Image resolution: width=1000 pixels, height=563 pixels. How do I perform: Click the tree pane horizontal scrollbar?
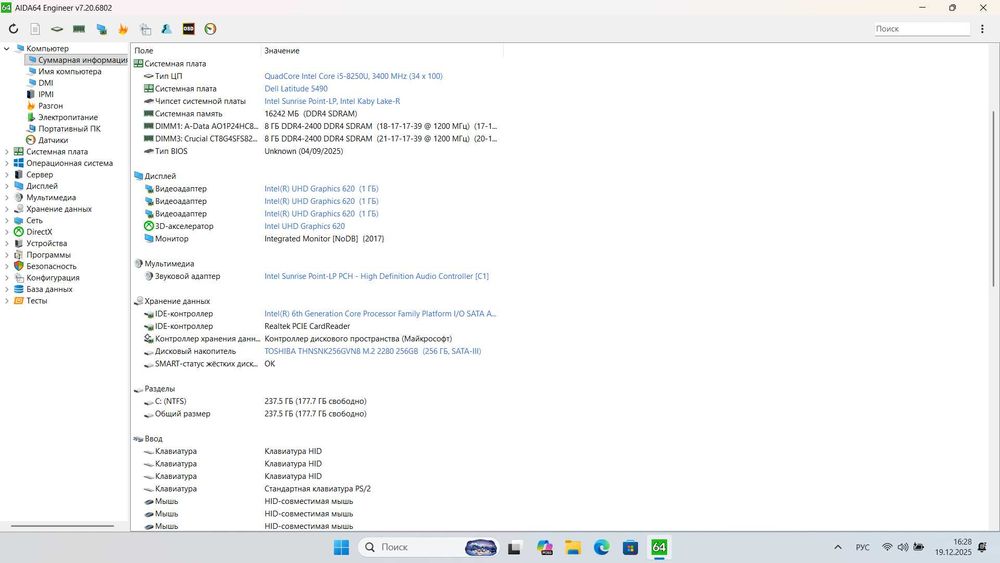(x=62, y=526)
